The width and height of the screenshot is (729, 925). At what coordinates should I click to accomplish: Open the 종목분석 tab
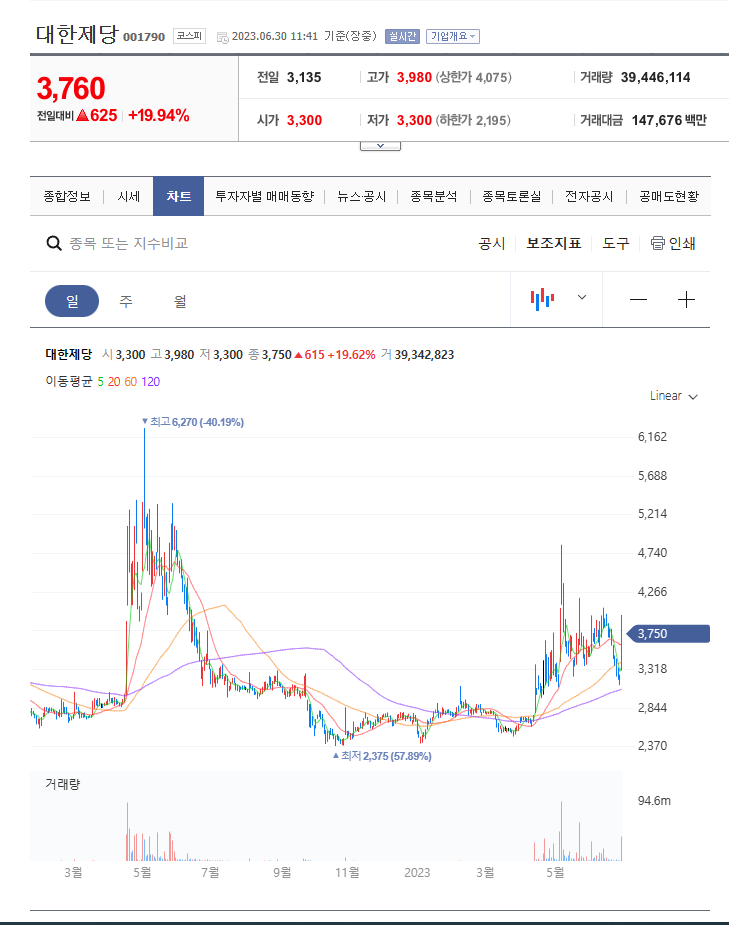[434, 196]
